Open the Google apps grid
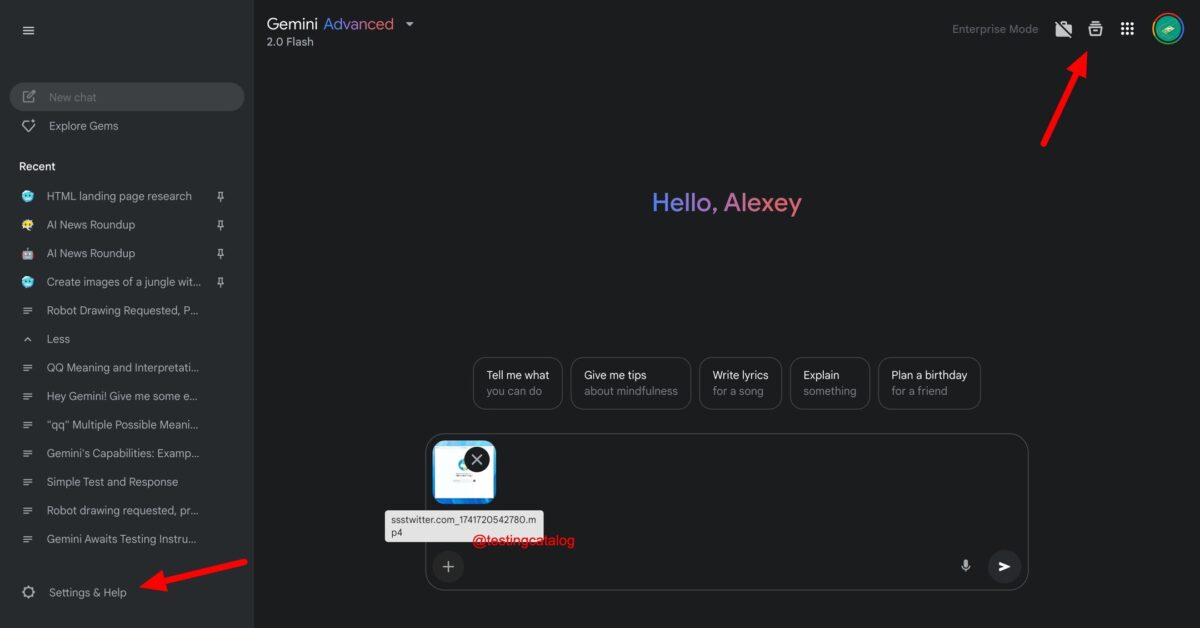1200x628 pixels. [1127, 29]
